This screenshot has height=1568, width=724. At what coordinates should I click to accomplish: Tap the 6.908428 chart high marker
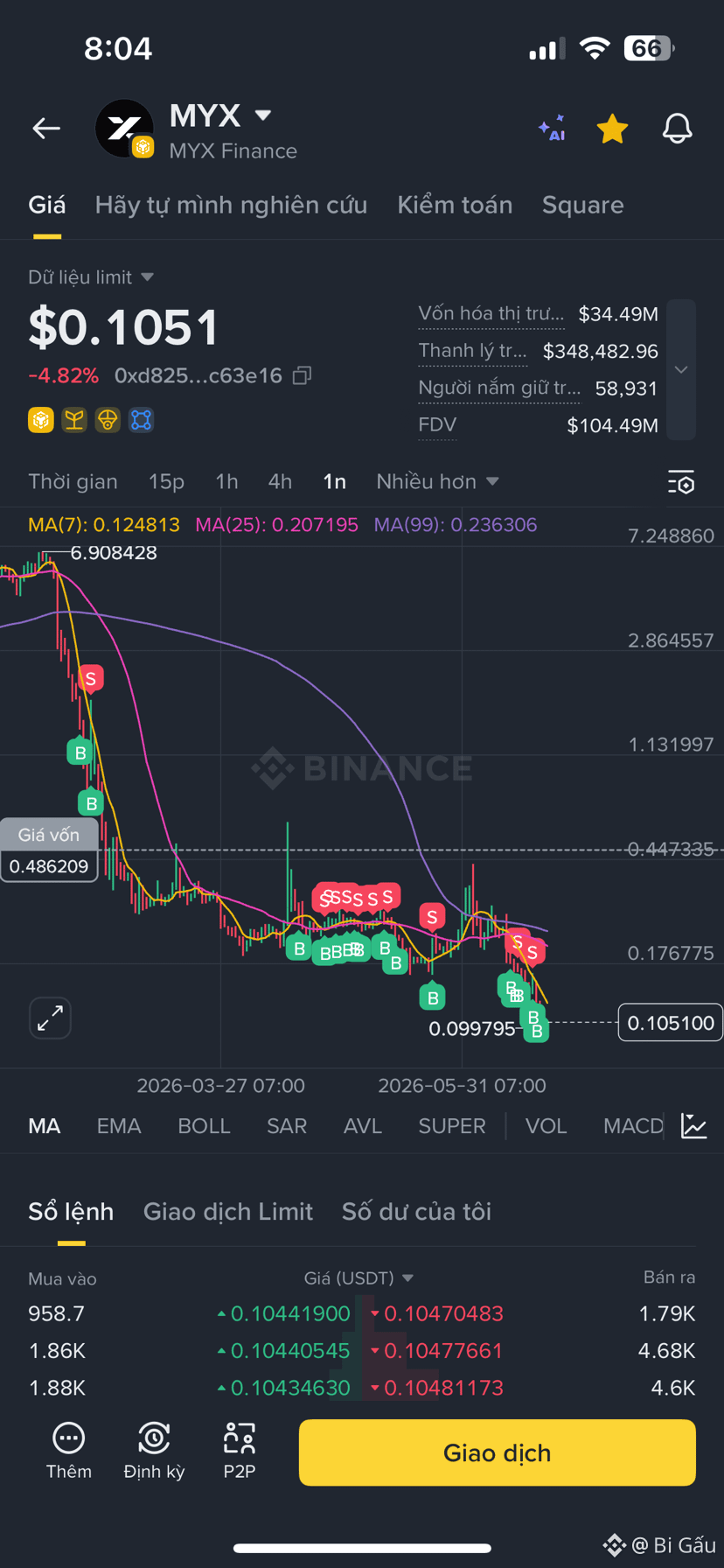pos(114,553)
